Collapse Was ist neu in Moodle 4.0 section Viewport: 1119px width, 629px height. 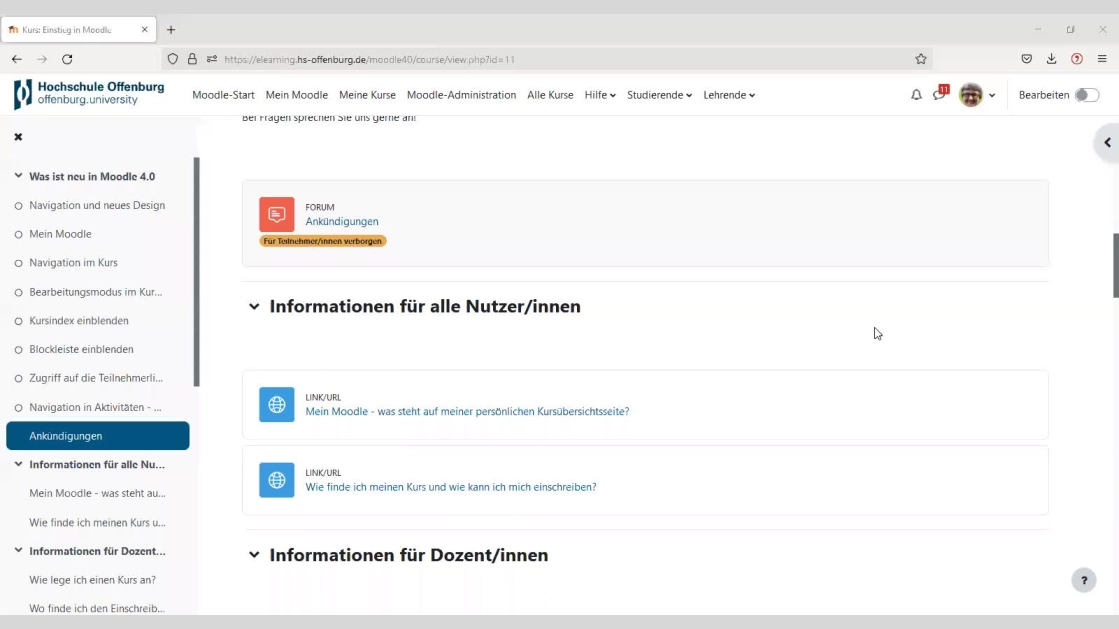(x=19, y=176)
